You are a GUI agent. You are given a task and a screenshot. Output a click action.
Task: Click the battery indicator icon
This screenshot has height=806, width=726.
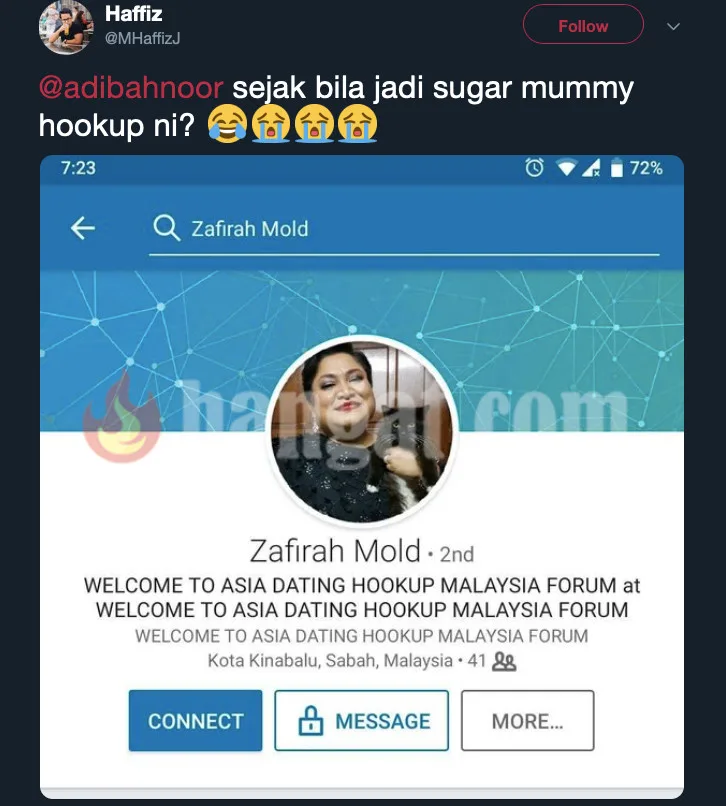tap(616, 168)
